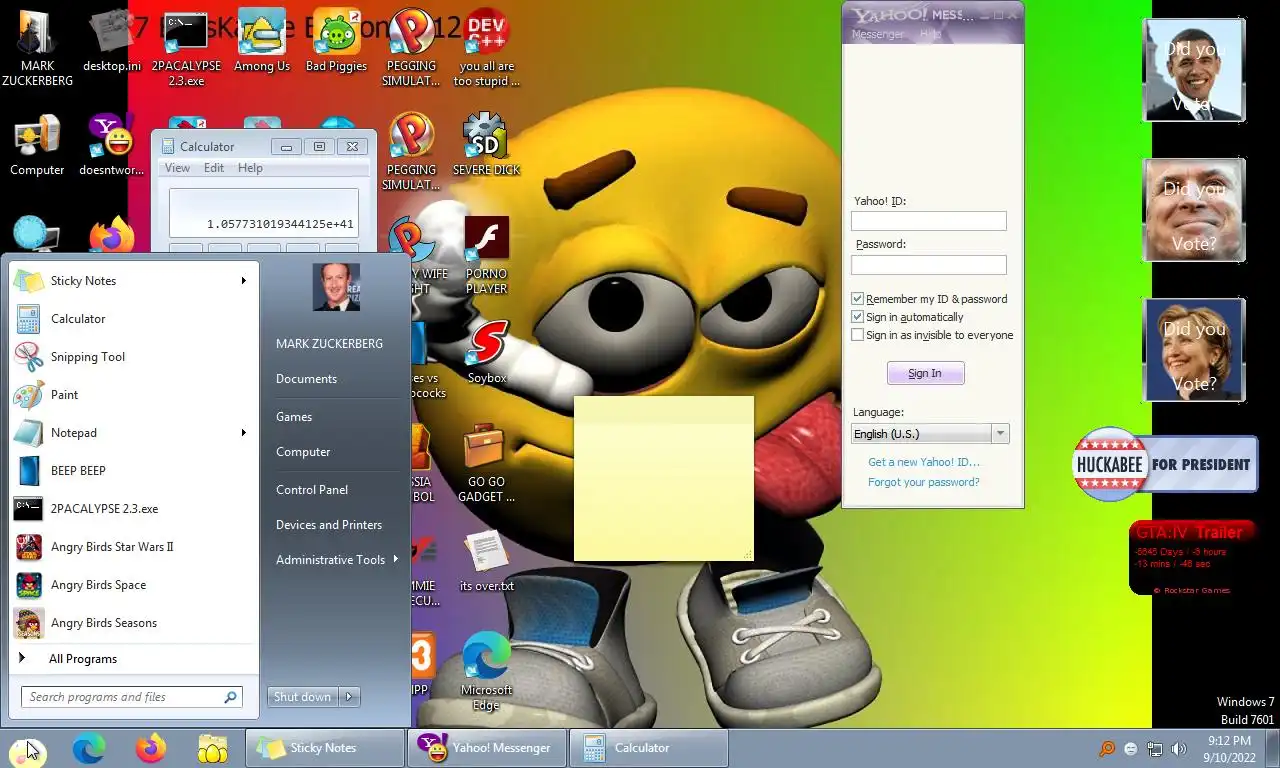Viewport: 1280px width, 768px height.
Task: Open the 2PACALYPSE 2.3.exe desktop icon
Action: click(186, 48)
